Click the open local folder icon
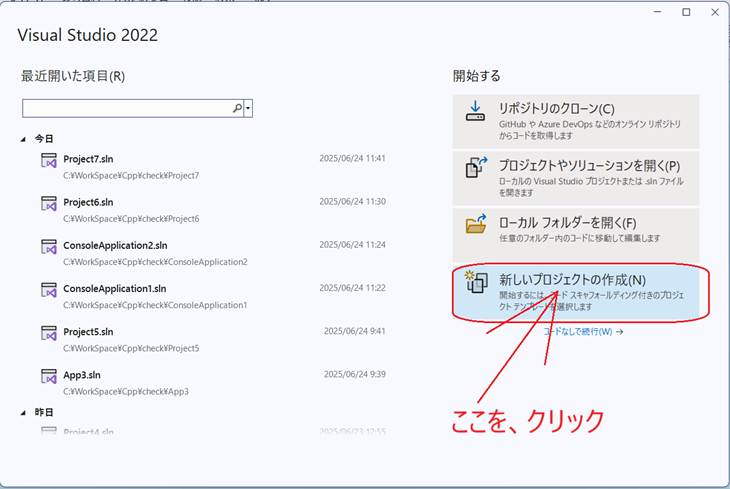The height and width of the screenshot is (489, 730). click(476, 224)
